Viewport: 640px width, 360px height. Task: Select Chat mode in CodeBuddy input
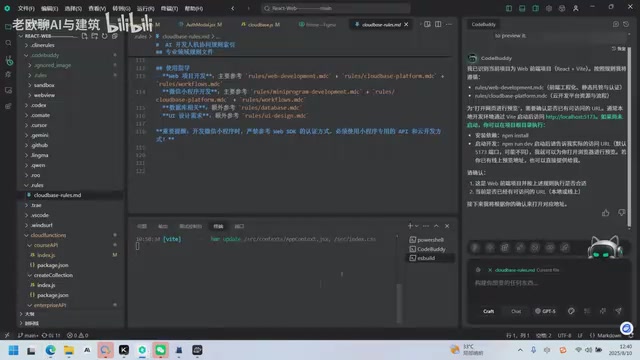tap(516, 311)
